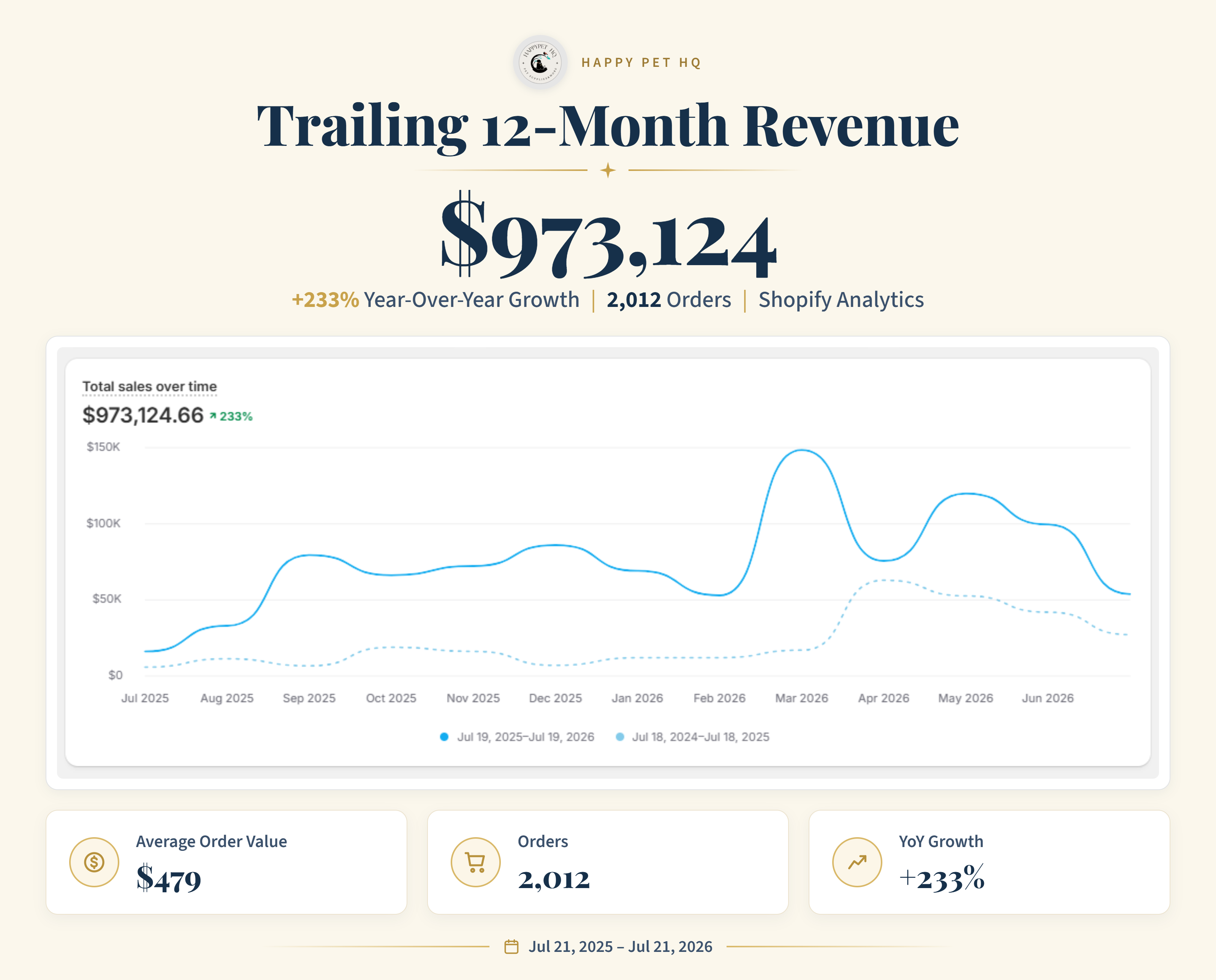Click the "YoY Growth" card label
The height and width of the screenshot is (980, 1216).
coord(941,842)
